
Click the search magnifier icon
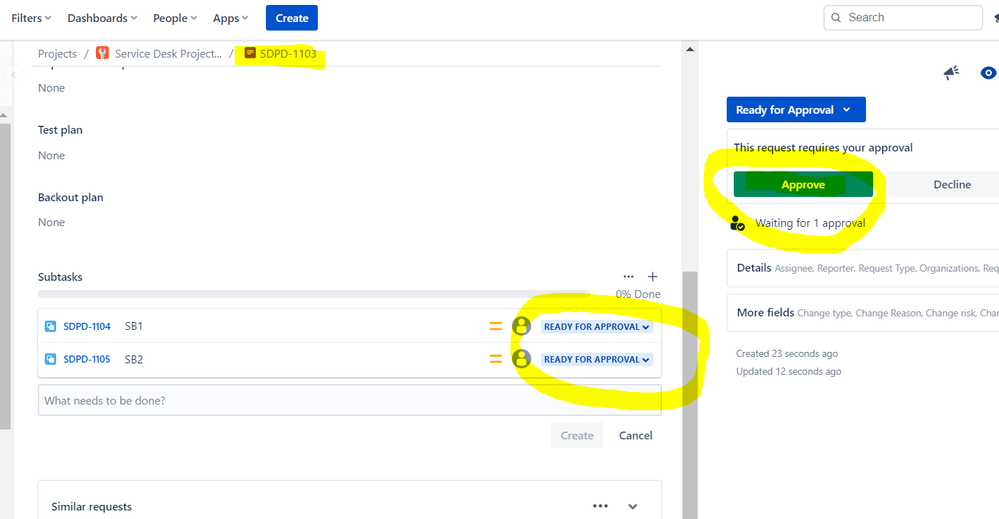pos(836,18)
